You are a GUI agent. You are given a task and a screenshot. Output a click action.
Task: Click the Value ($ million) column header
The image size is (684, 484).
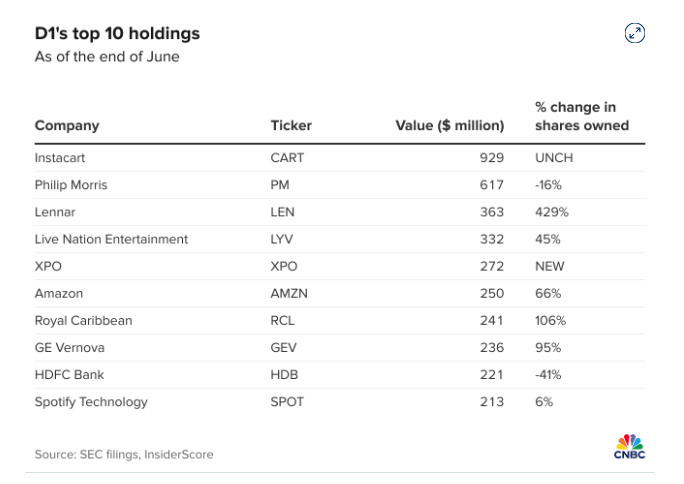pos(450,126)
